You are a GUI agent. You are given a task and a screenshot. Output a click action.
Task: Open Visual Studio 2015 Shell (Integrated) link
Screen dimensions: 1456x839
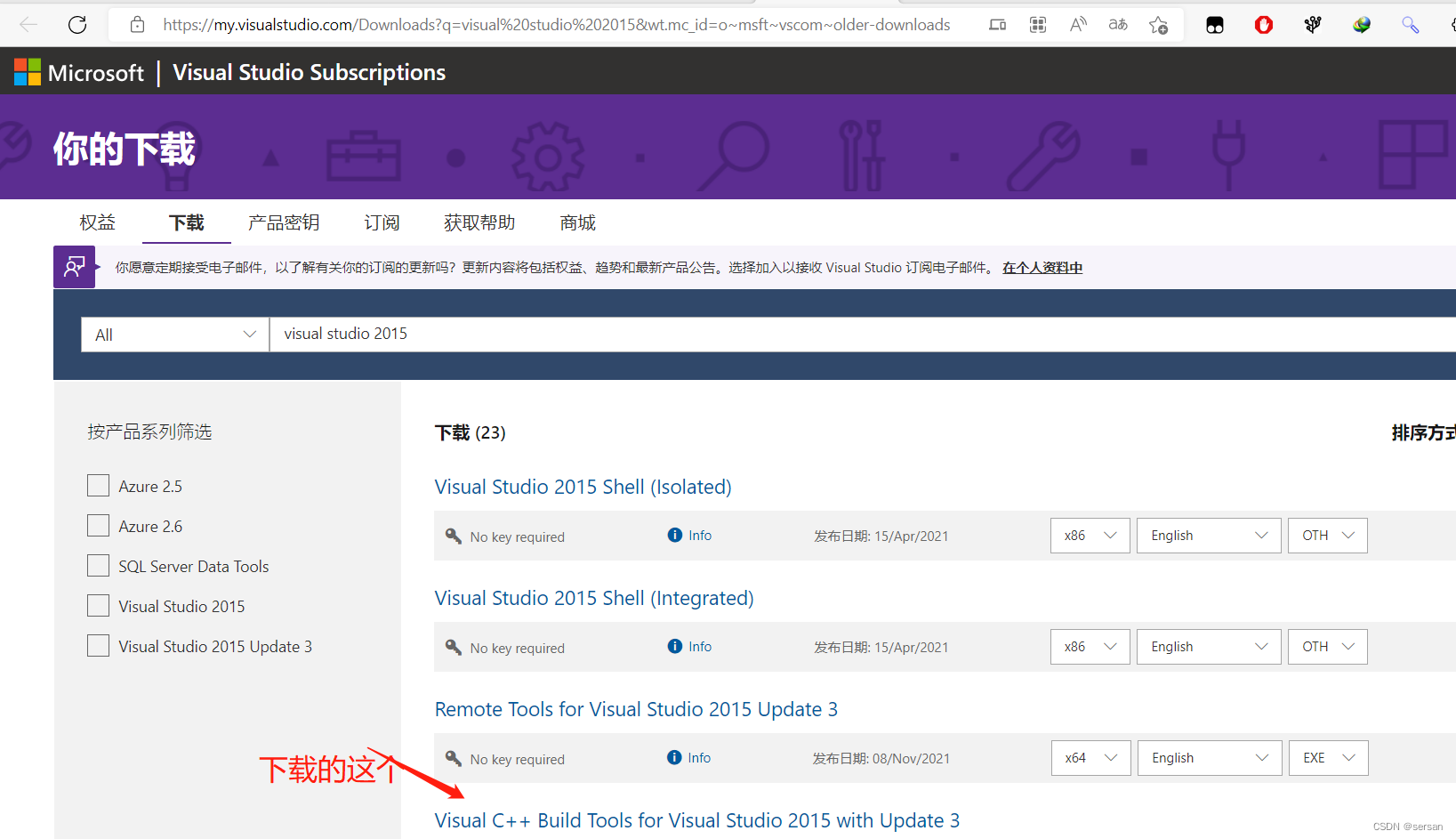(594, 598)
